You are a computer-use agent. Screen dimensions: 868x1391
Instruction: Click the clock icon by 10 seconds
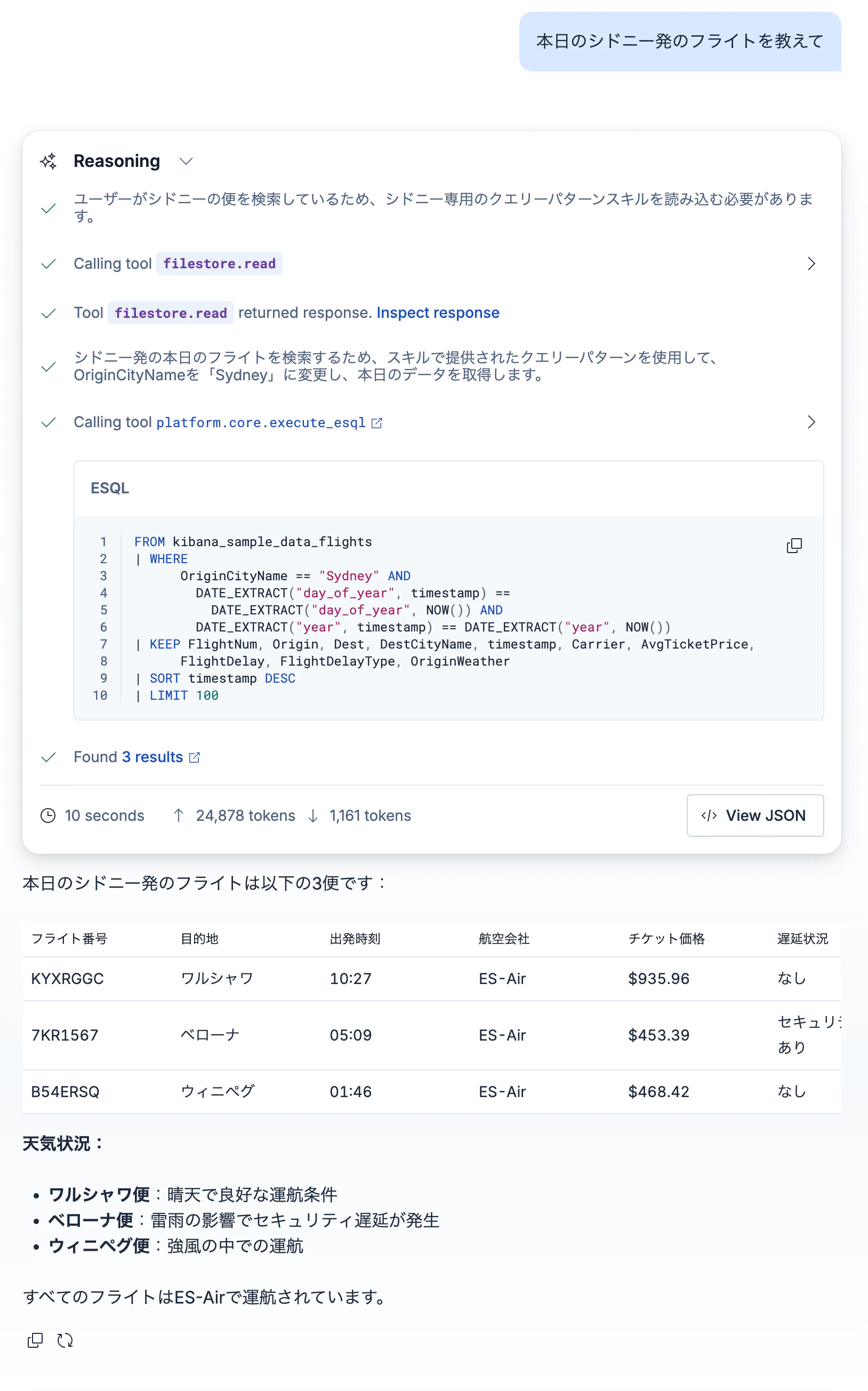click(x=48, y=816)
